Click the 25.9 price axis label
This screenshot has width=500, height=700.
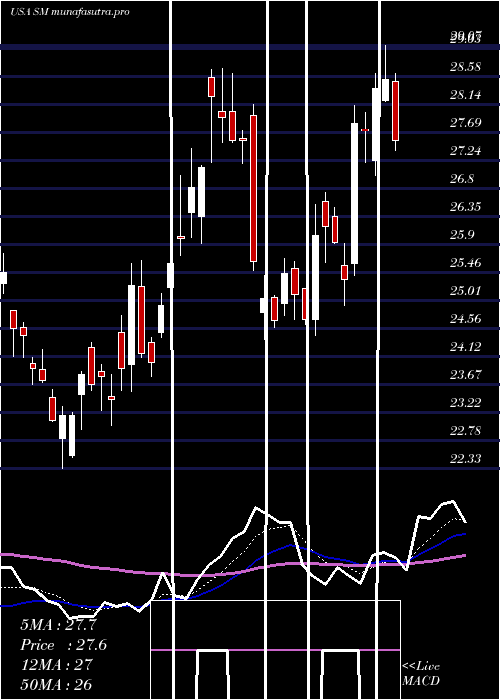462,235
